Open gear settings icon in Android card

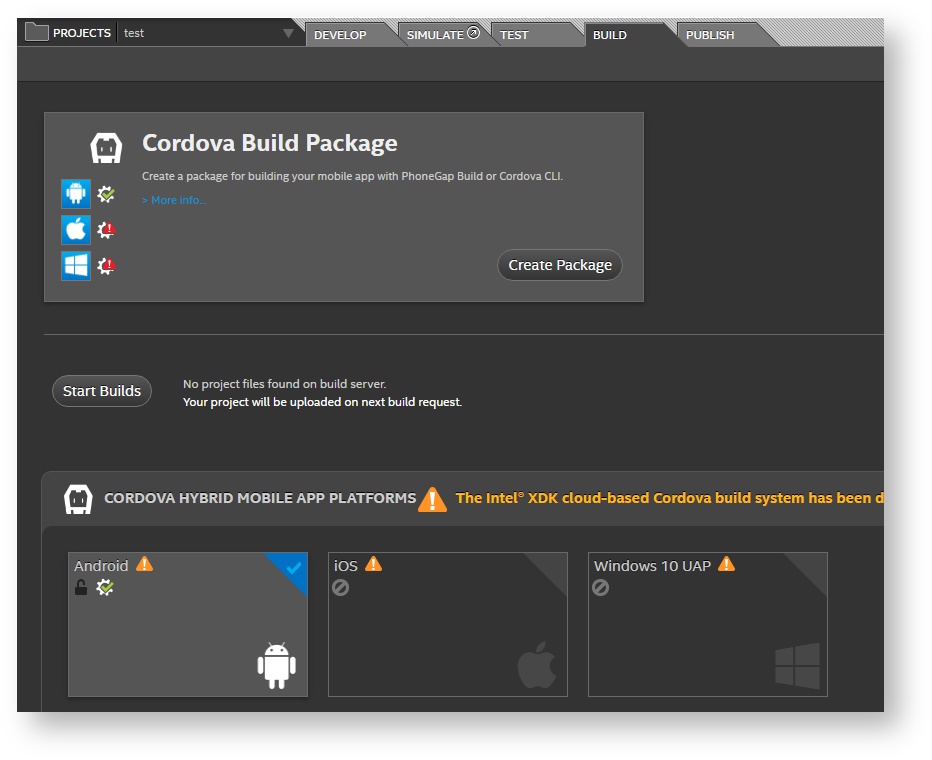point(105,588)
